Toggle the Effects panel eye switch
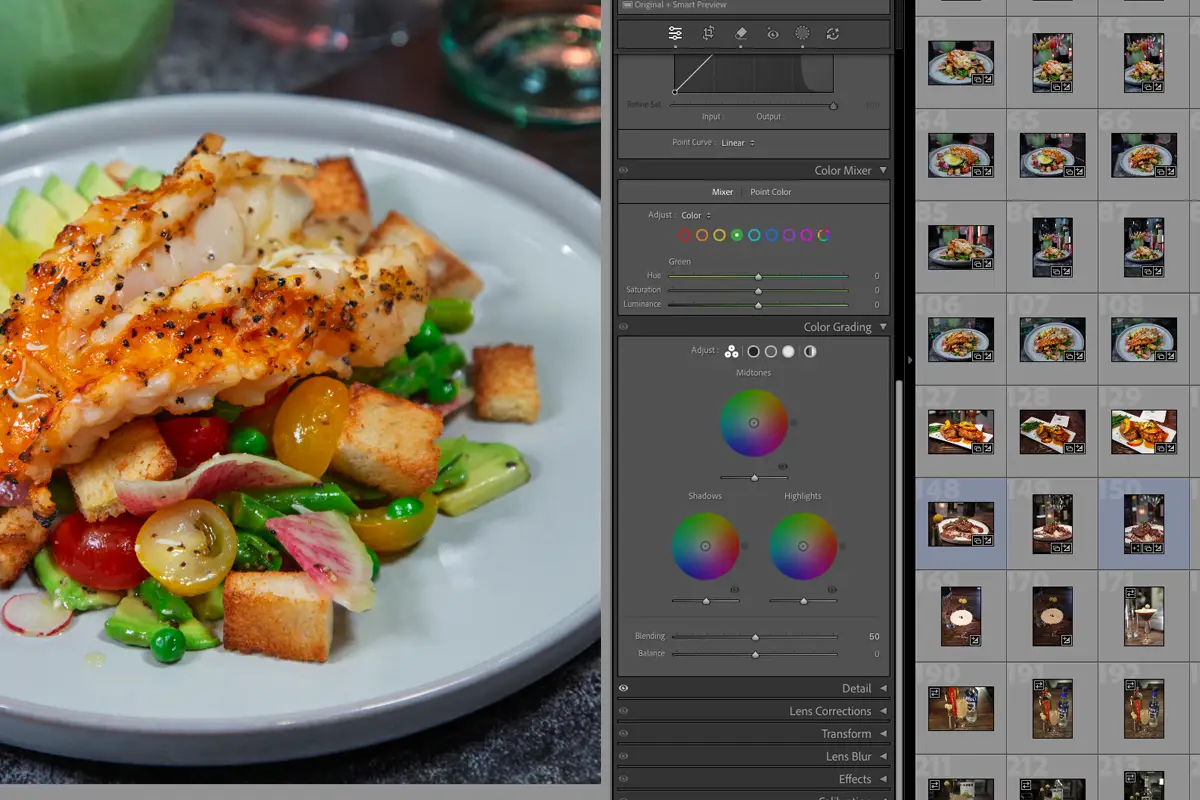The height and width of the screenshot is (800, 1200). point(623,779)
